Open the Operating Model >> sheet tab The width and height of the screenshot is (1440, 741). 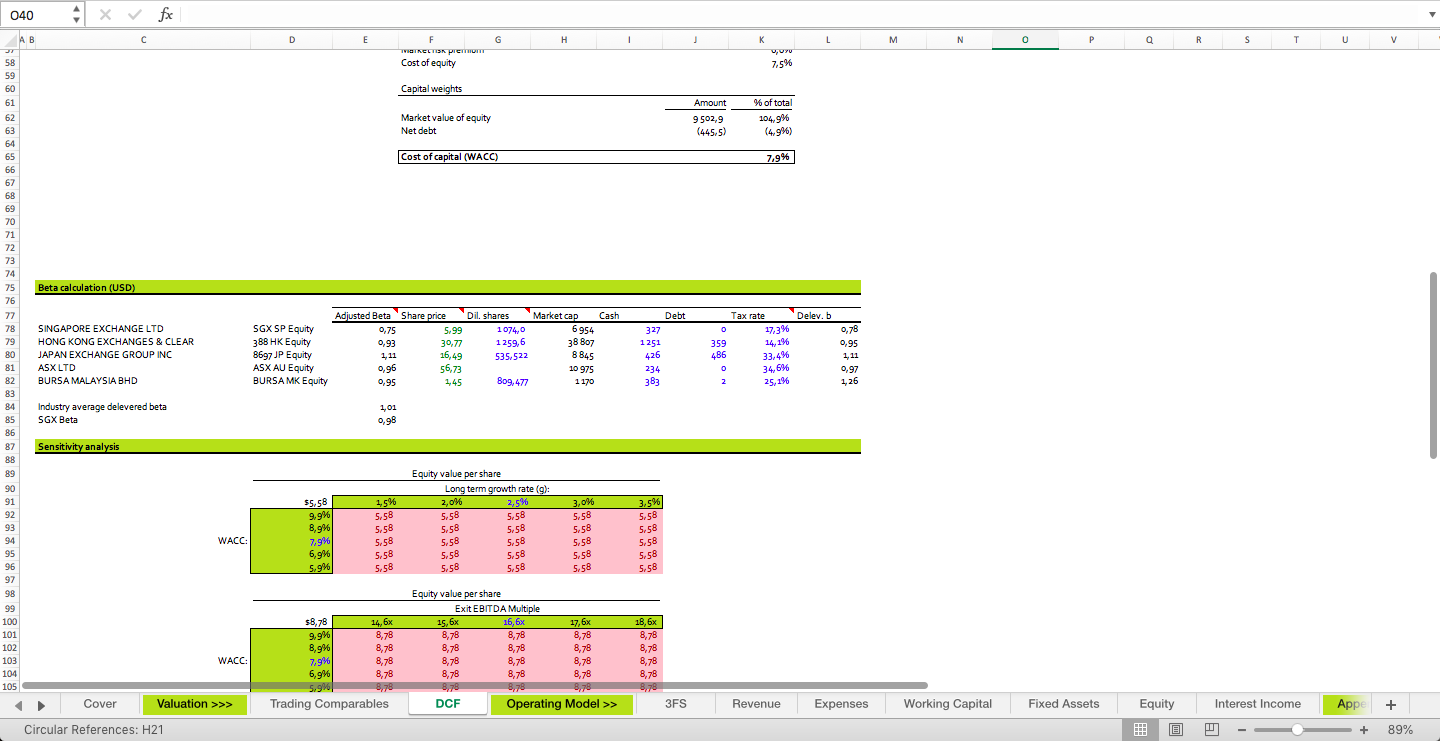click(562, 704)
